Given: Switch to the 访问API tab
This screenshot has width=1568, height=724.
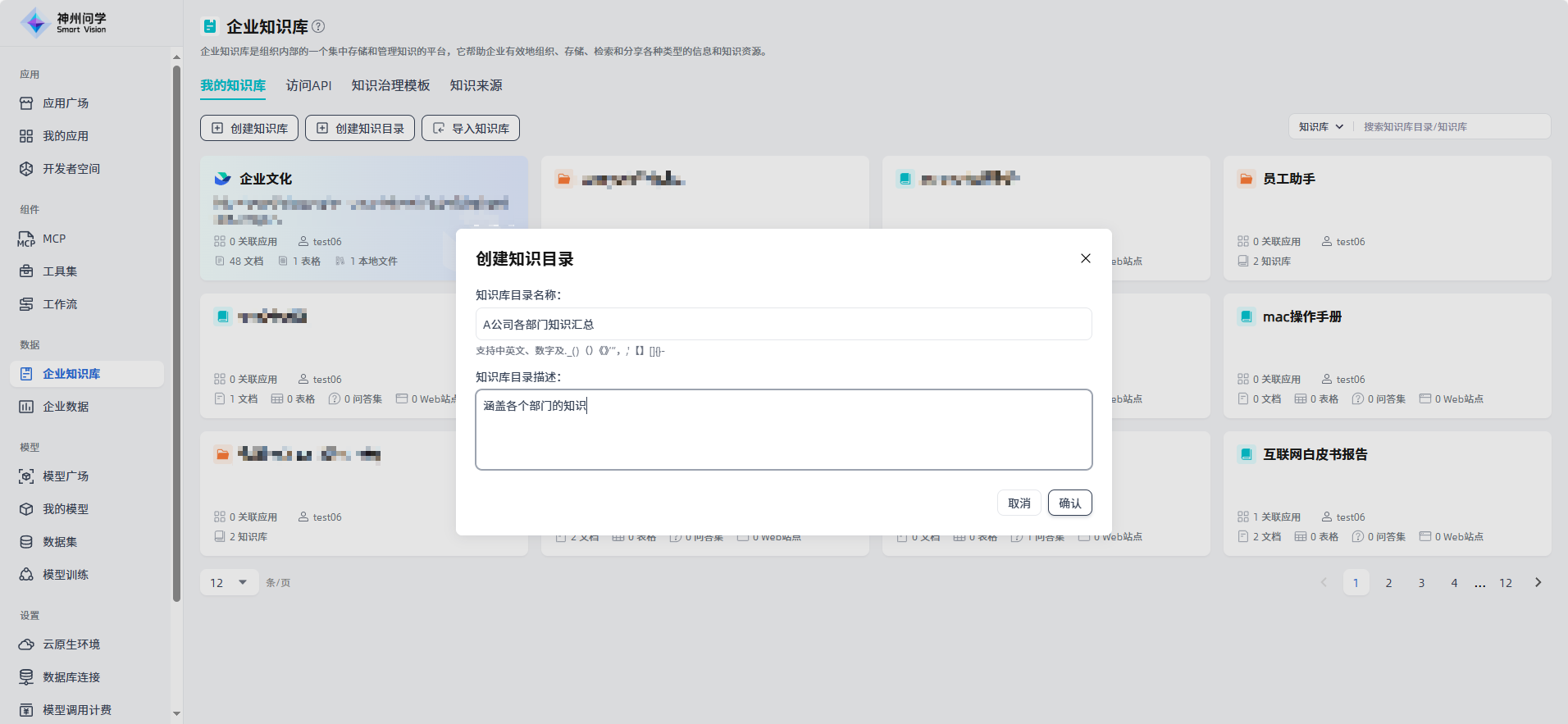Looking at the screenshot, I should pos(308,85).
